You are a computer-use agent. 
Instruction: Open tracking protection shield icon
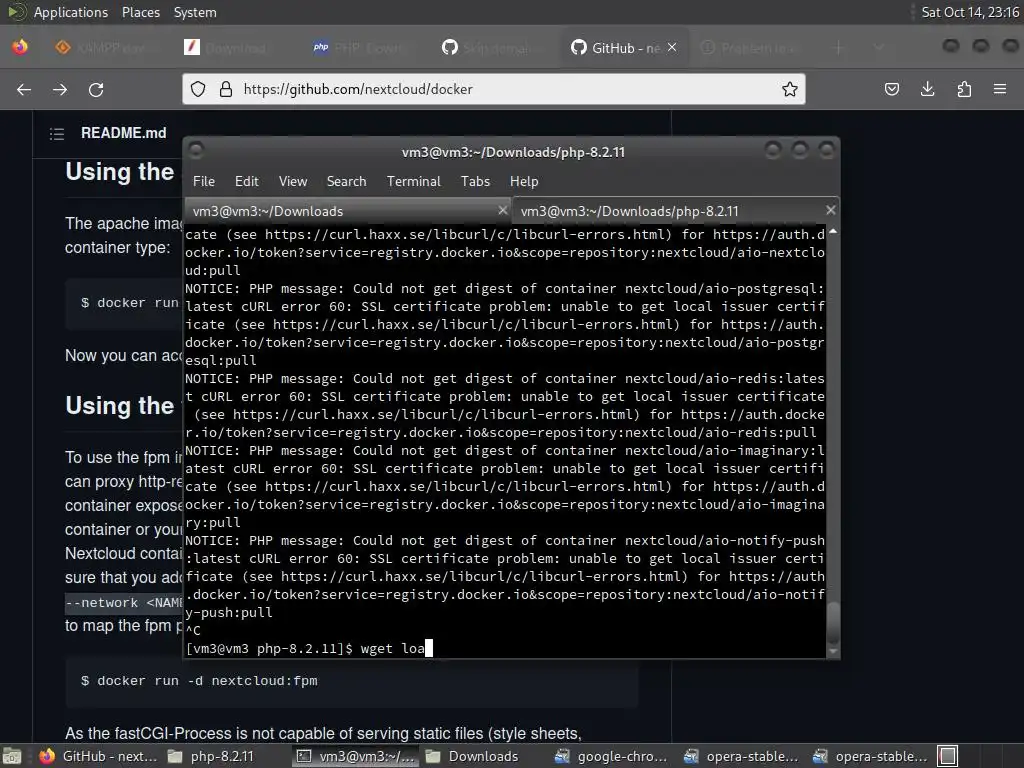[198, 89]
